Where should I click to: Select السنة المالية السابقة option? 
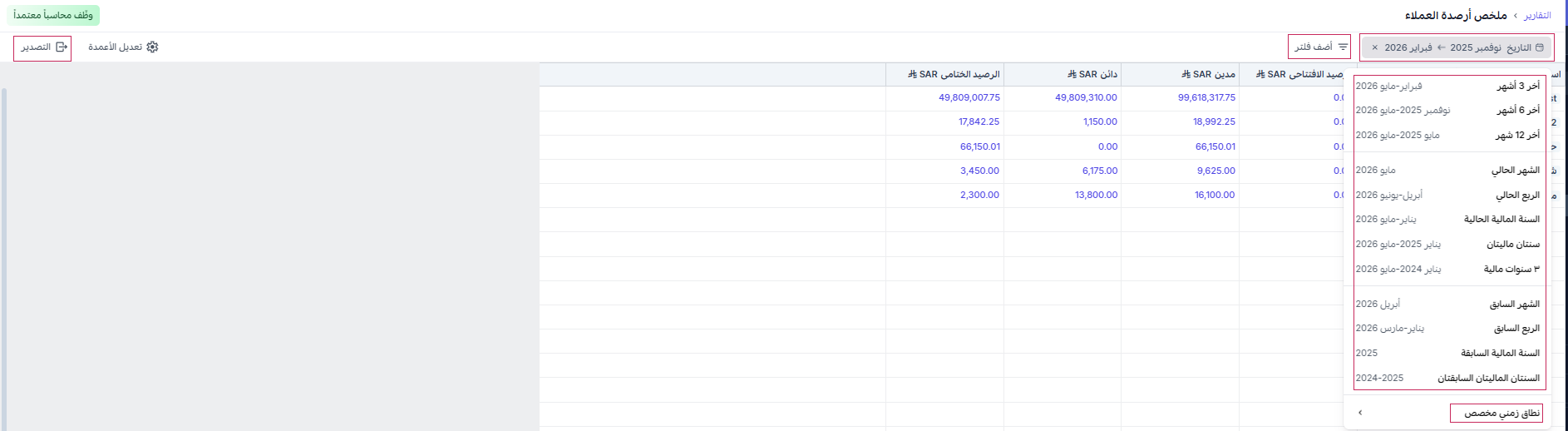(x=1448, y=353)
